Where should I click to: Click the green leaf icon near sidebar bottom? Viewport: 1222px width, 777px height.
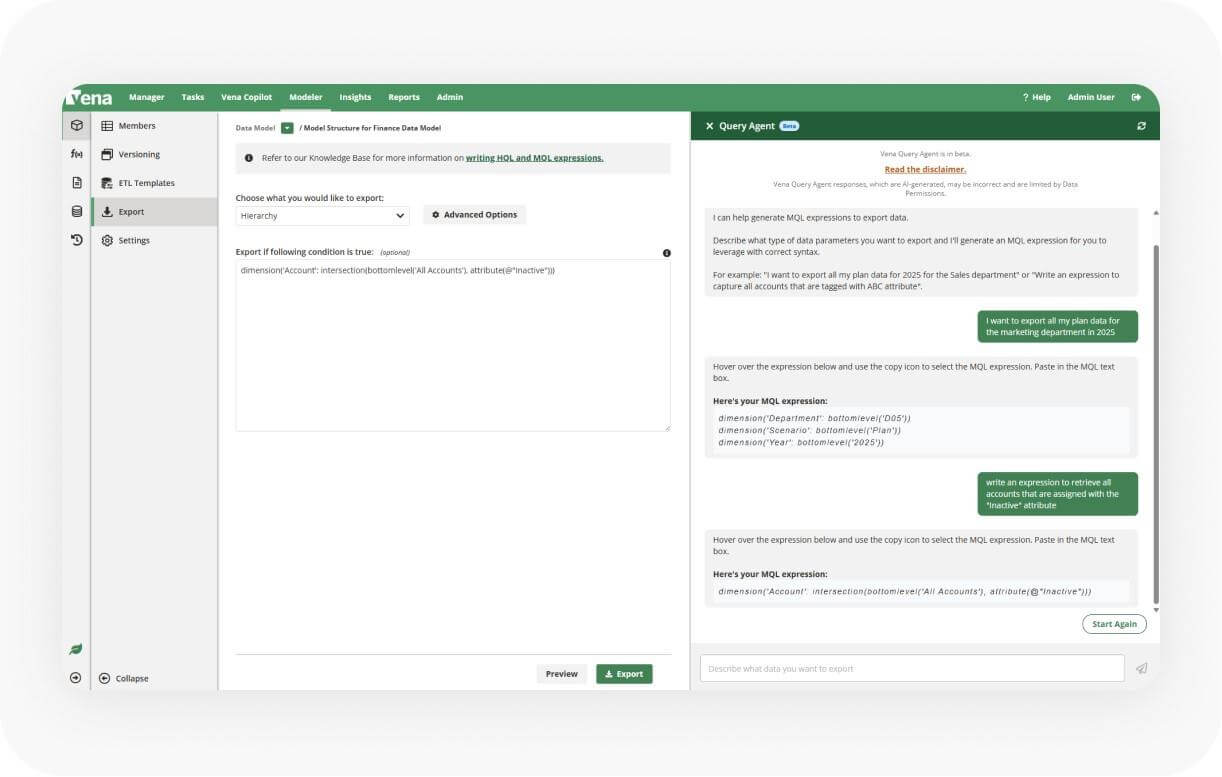pos(75,650)
